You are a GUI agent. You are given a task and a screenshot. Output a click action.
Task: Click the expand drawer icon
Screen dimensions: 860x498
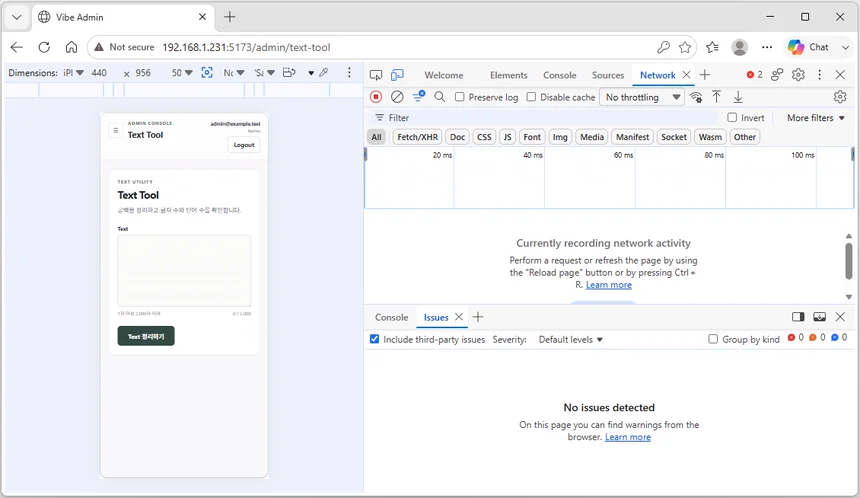pos(819,317)
